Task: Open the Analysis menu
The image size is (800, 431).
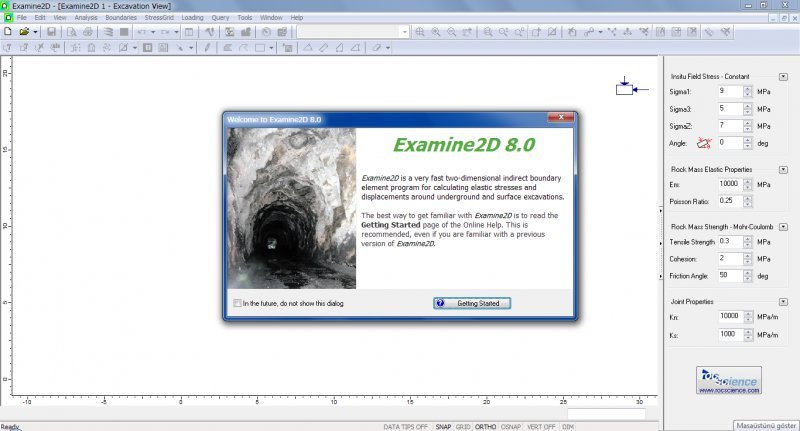Action: tap(86, 17)
